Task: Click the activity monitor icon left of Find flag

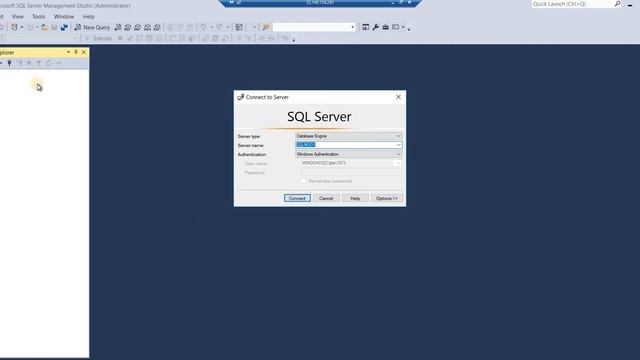Action: point(239,27)
